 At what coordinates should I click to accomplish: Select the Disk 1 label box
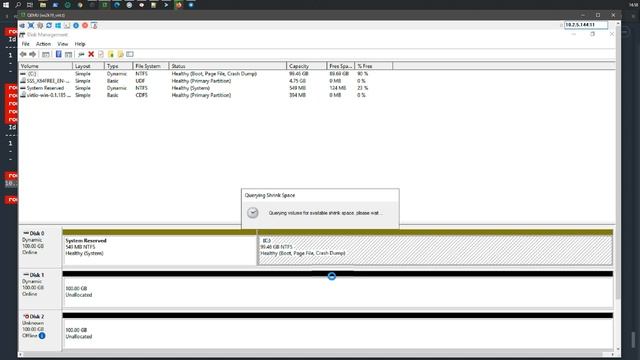(40, 288)
